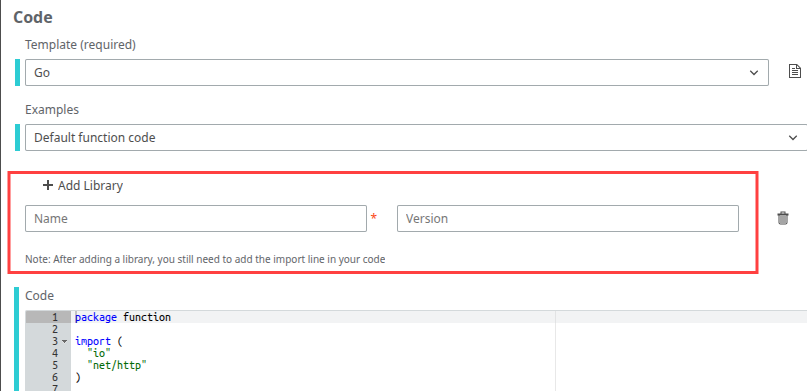Open the Examples dropdown showing Default function code
This screenshot has width=807, height=391.
tap(416, 137)
